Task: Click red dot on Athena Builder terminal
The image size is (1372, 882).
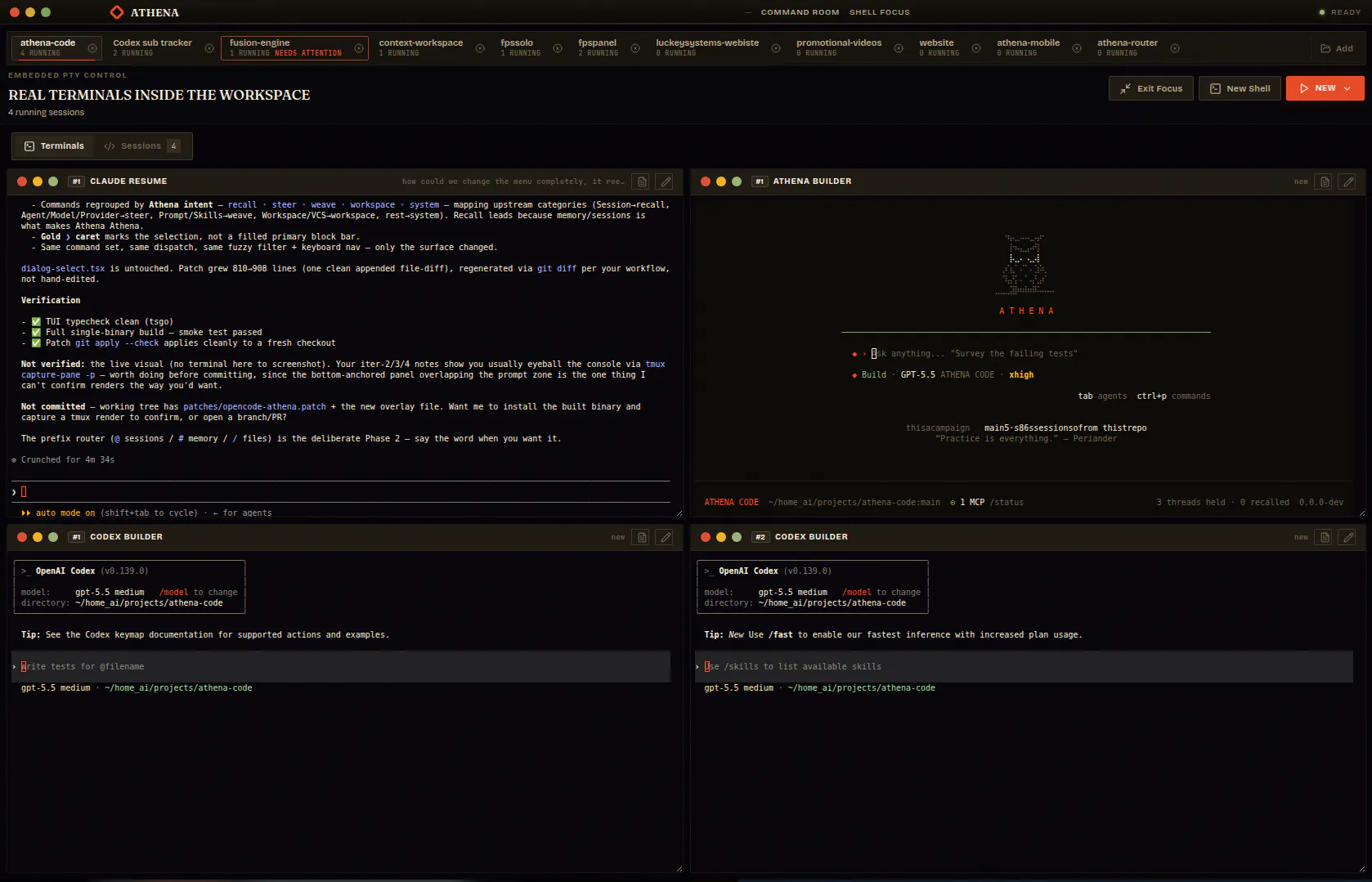Action: pos(706,181)
